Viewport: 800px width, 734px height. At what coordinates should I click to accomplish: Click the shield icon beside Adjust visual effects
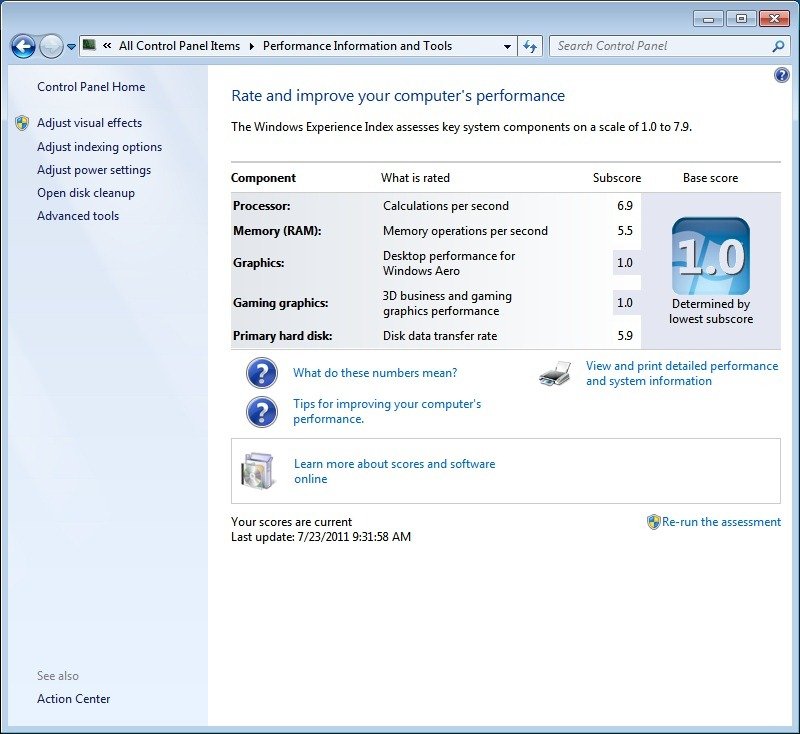[x=22, y=123]
